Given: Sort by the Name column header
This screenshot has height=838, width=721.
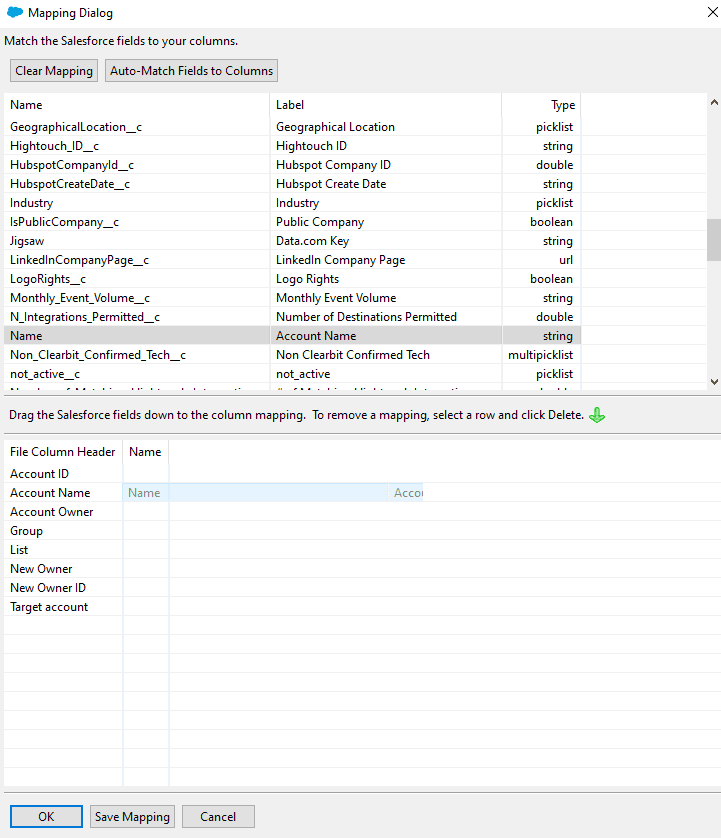Looking at the screenshot, I should [26, 105].
